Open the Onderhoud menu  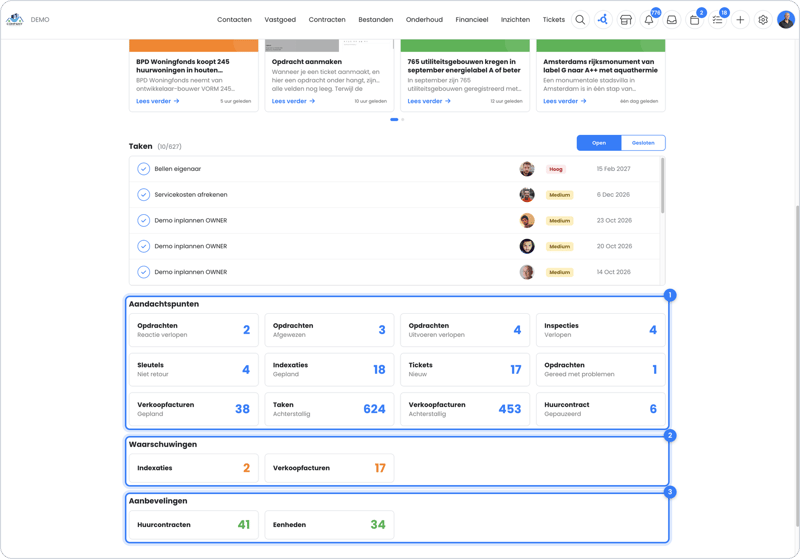[x=424, y=20]
